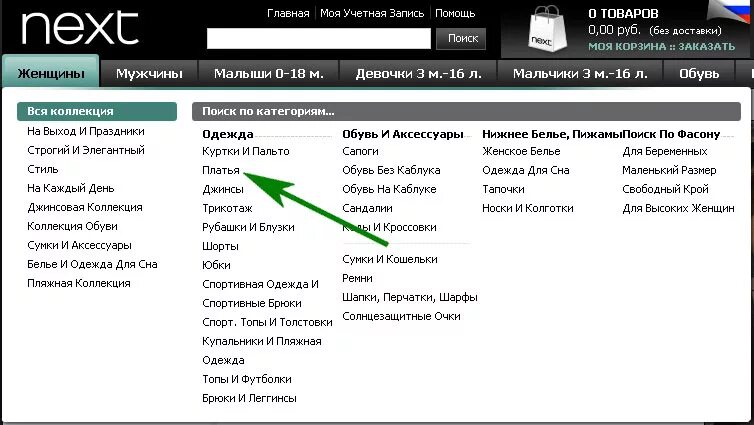Open Шапки, Перчатки, Шарфы category
The image size is (754, 425).
[x=410, y=297]
